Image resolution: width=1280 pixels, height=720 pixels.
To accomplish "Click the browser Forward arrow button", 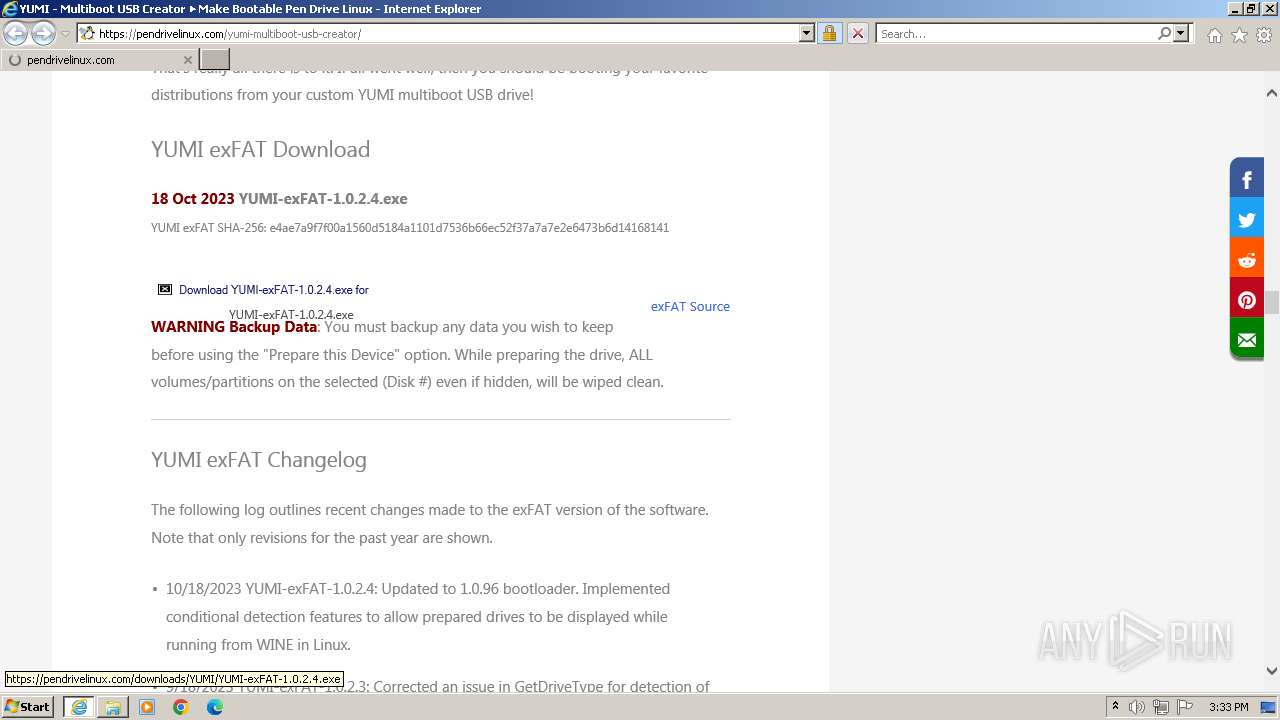I will pos(43,33).
